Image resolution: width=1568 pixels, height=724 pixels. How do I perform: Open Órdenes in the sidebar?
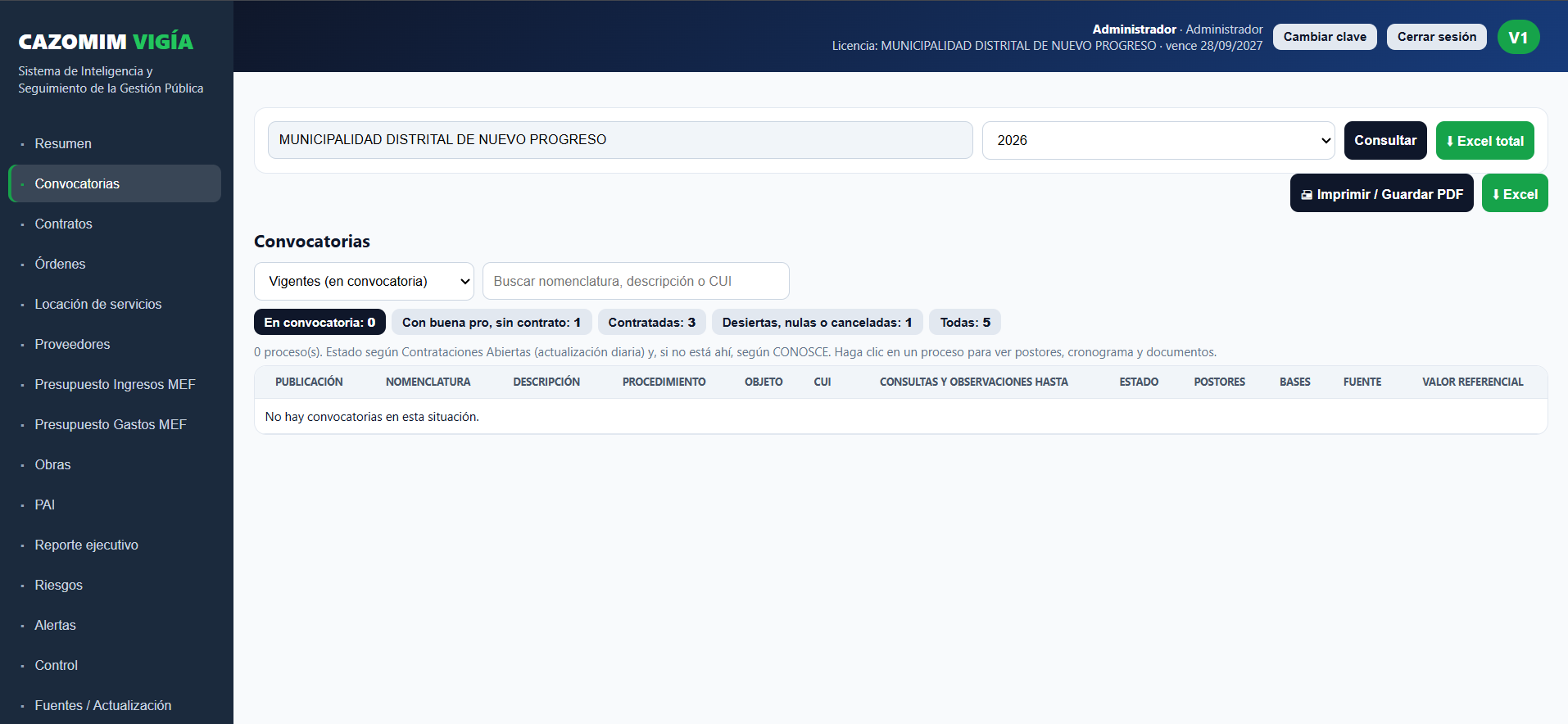(115, 264)
